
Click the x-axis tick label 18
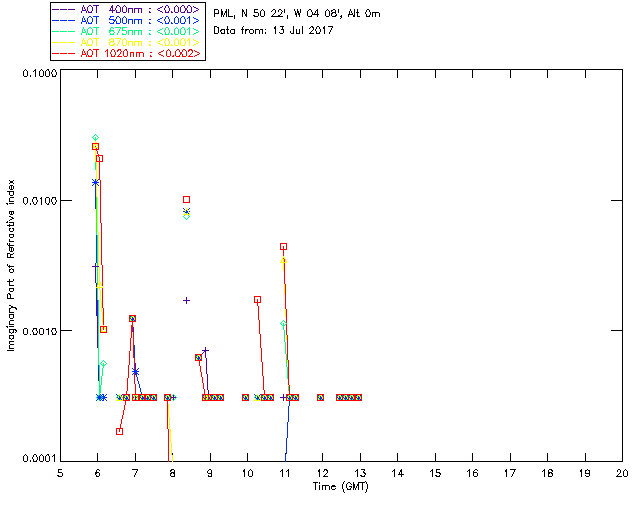[x=547, y=473]
